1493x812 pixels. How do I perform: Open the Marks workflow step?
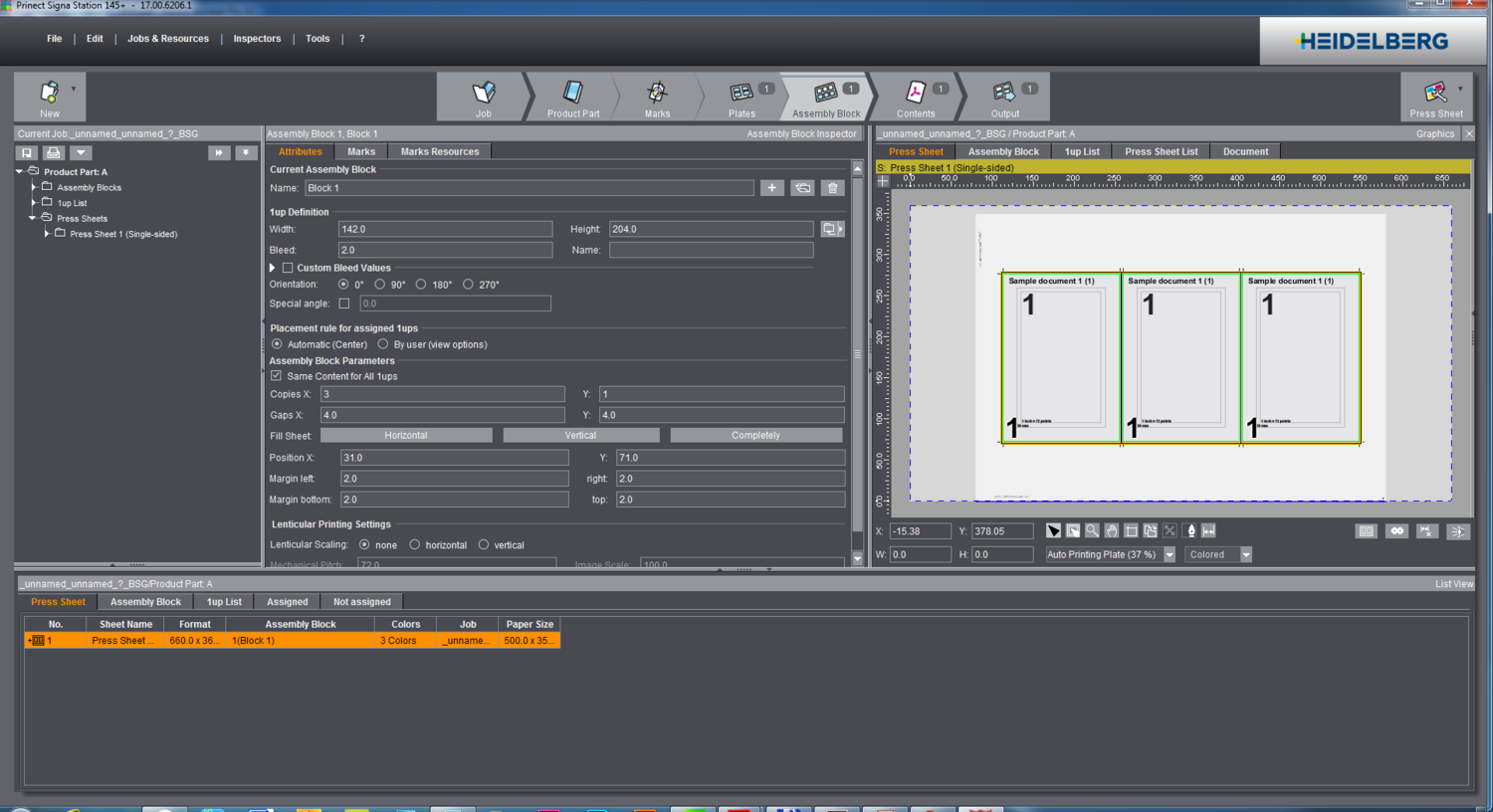[657, 98]
